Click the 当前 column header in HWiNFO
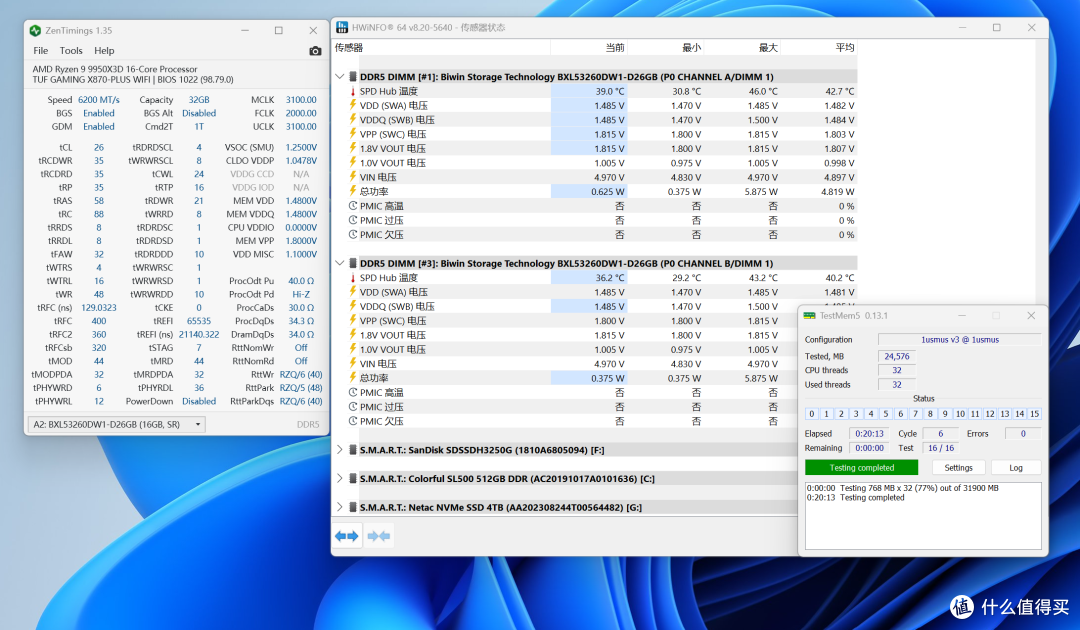This screenshot has height=630, width=1080. (x=614, y=48)
